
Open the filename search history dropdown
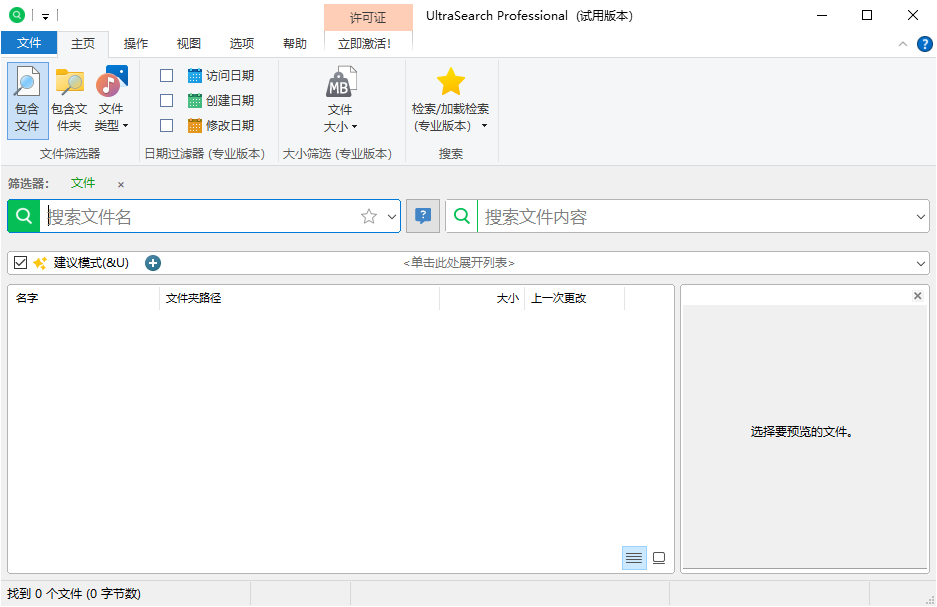pyautogui.click(x=391, y=216)
